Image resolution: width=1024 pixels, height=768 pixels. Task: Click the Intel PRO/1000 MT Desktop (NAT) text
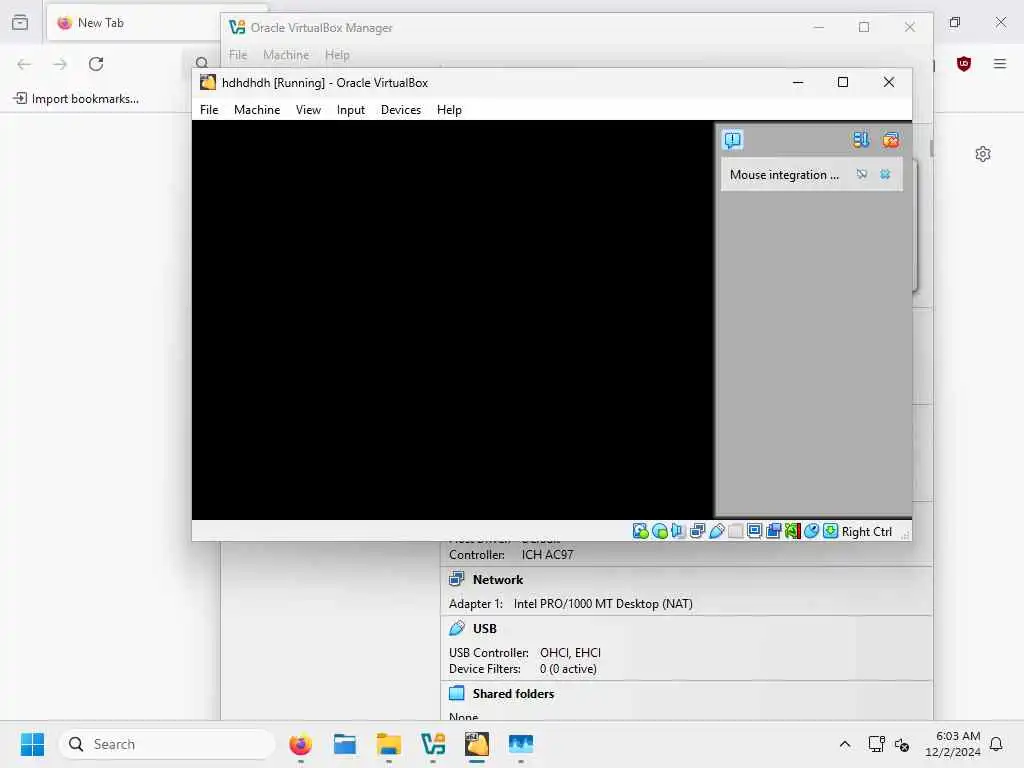pyautogui.click(x=603, y=603)
